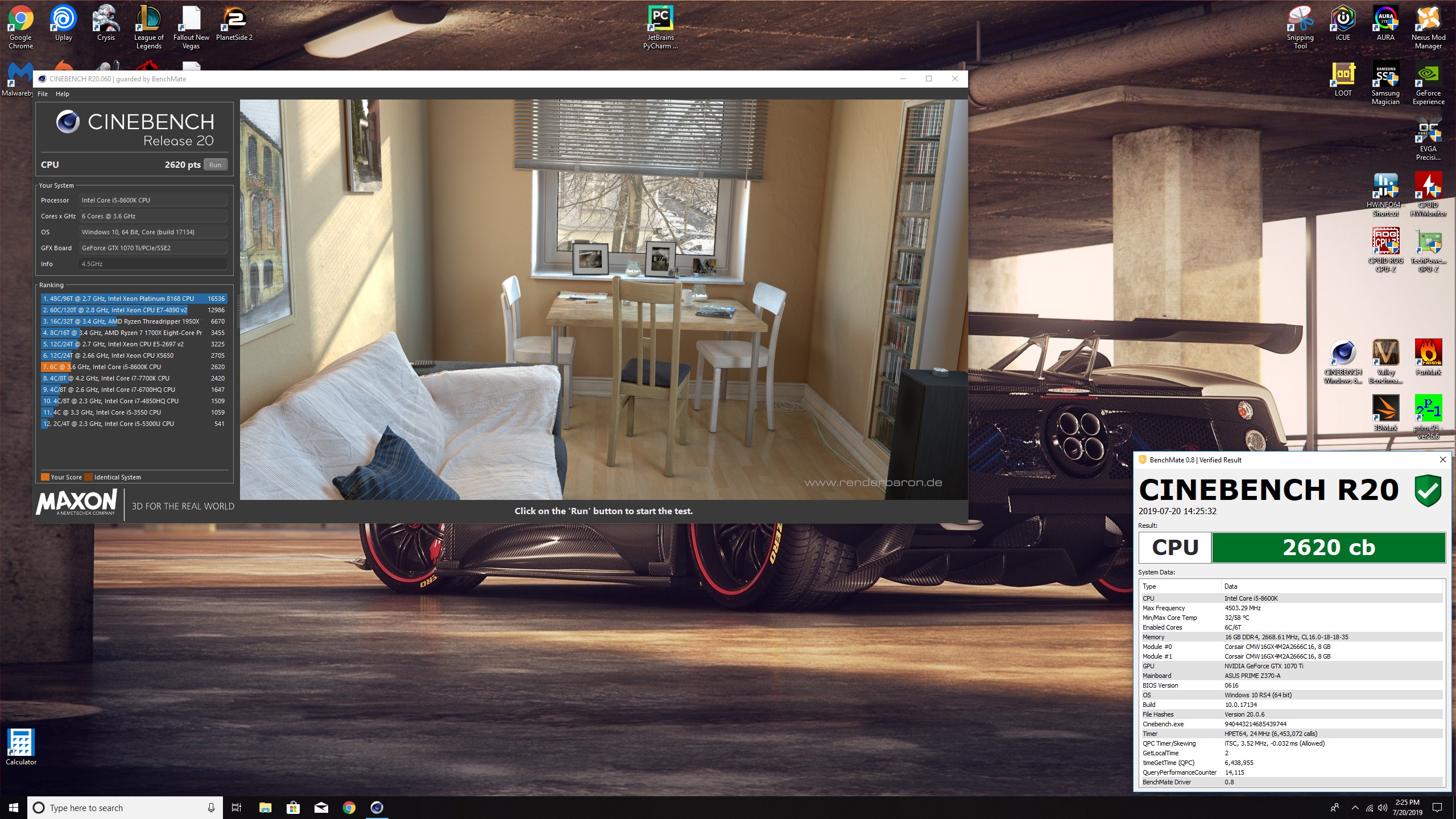Select the Core i7-4850HQ ranking entry
Screen dimensions: 1456x819
(134, 401)
